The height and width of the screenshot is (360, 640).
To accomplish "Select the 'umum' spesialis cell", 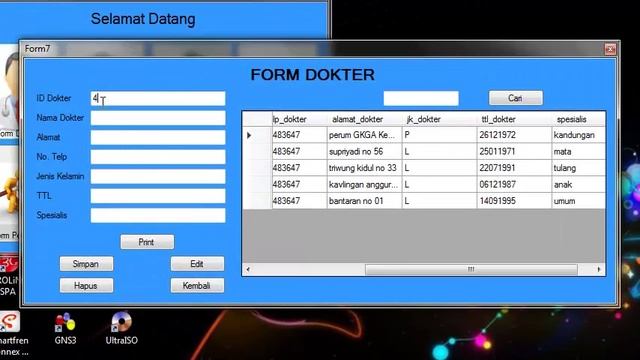I will point(578,201).
